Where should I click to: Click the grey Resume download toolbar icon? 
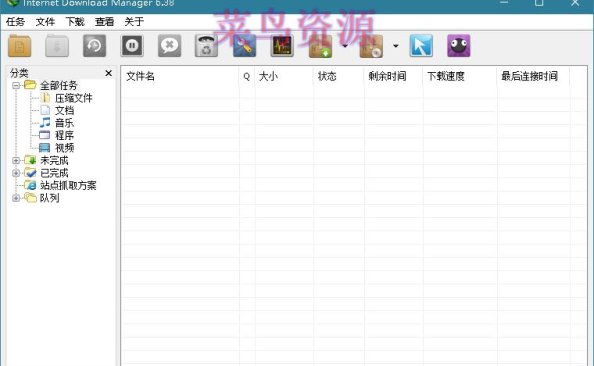click(57, 46)
